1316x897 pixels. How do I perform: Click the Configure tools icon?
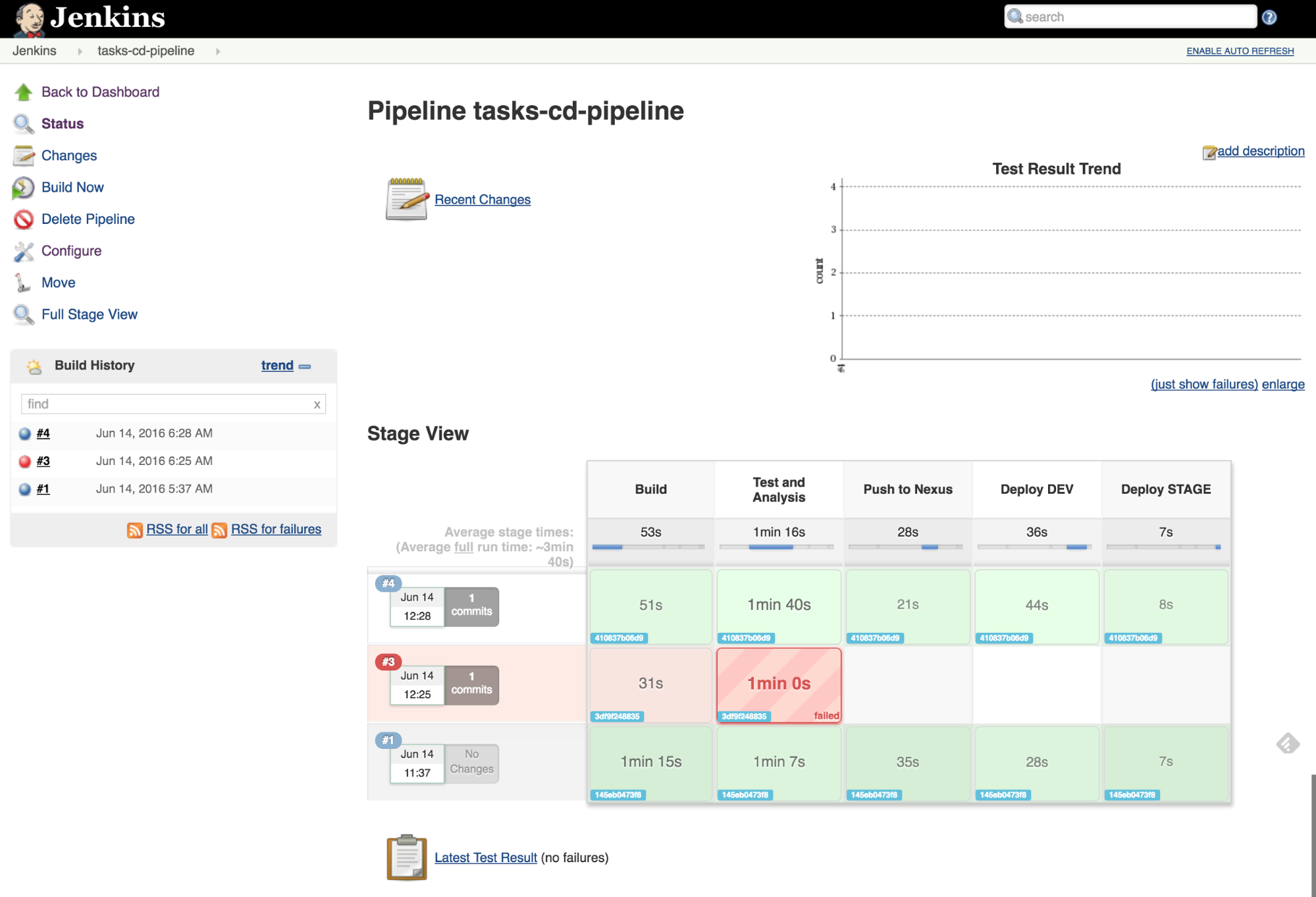tap(24, 251)
